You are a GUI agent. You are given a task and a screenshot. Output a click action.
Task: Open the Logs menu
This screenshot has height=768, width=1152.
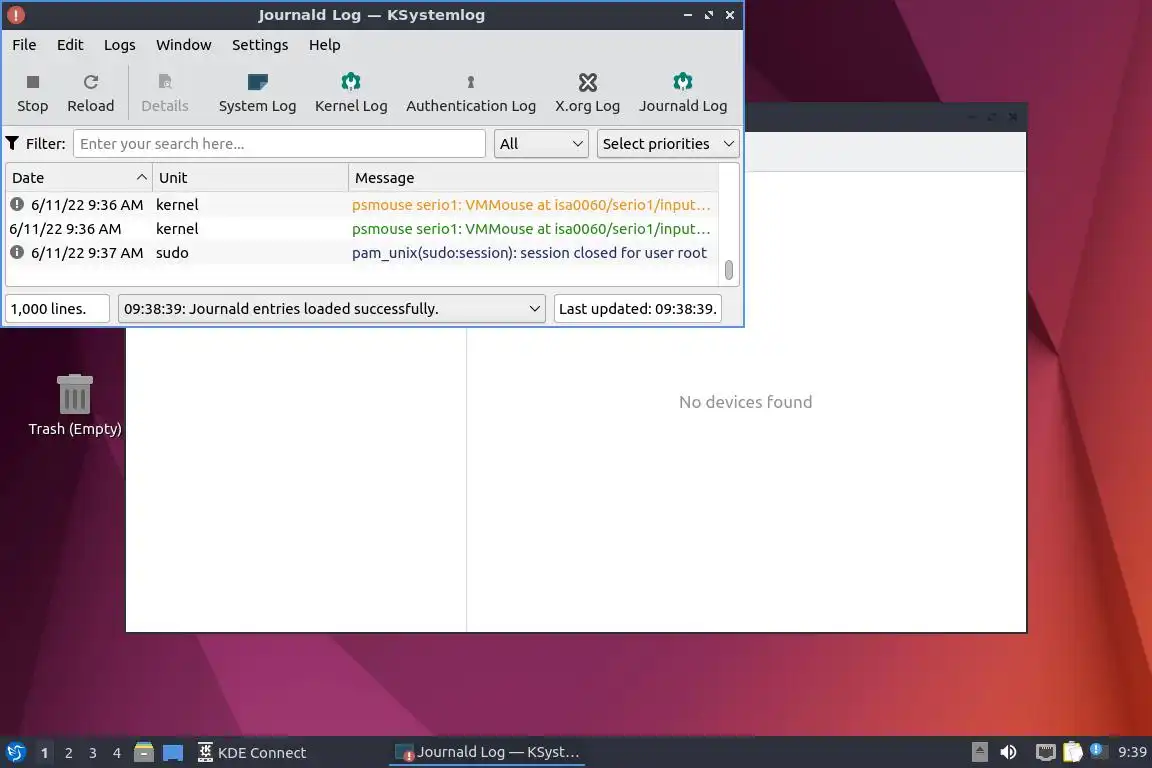point(120,45)
